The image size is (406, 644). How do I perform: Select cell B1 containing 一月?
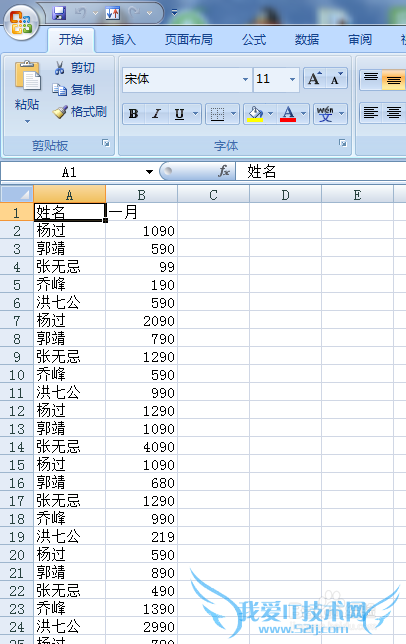tap(141, 212)
